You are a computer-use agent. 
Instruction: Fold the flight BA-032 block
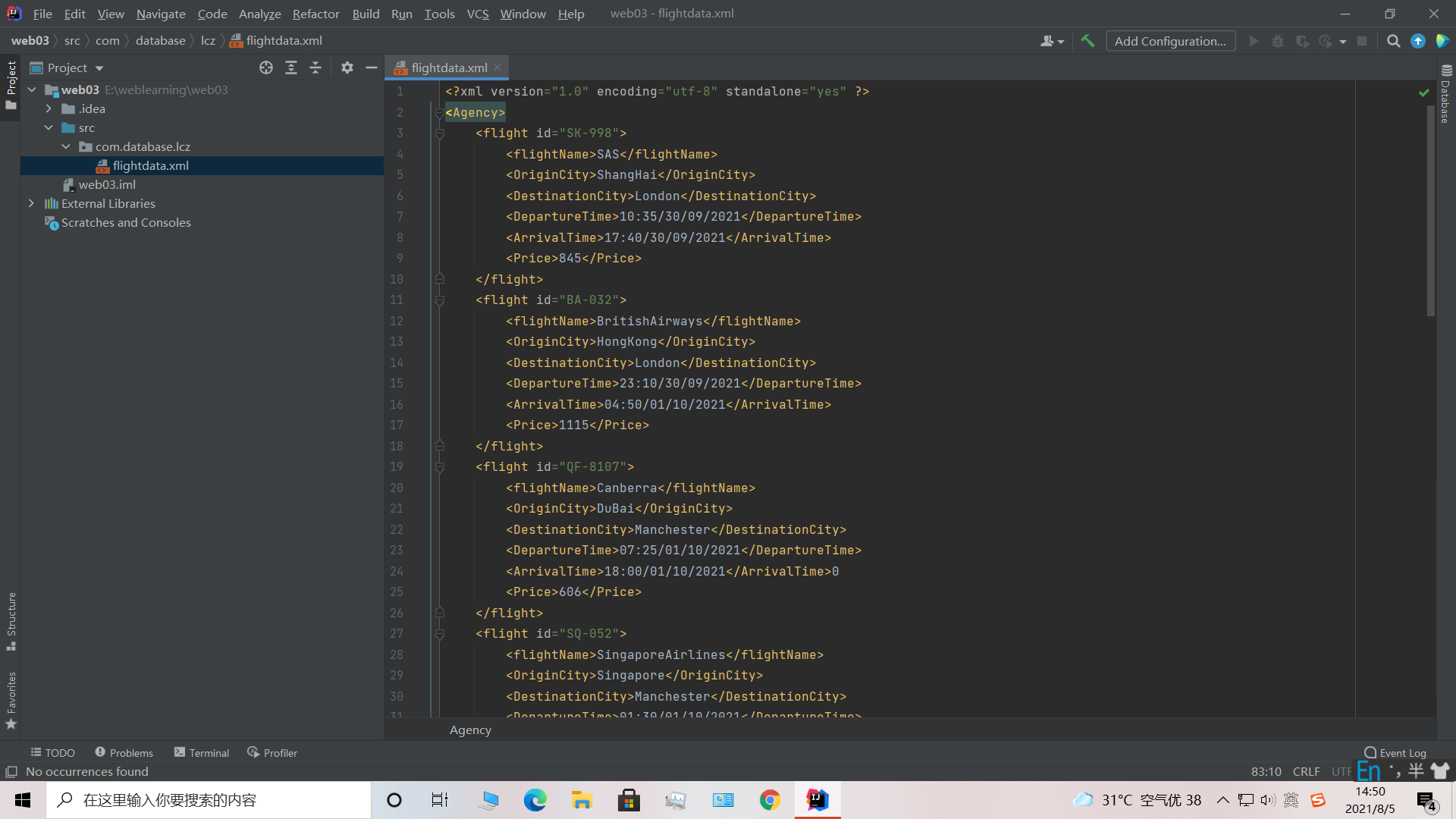coord(439,300)
